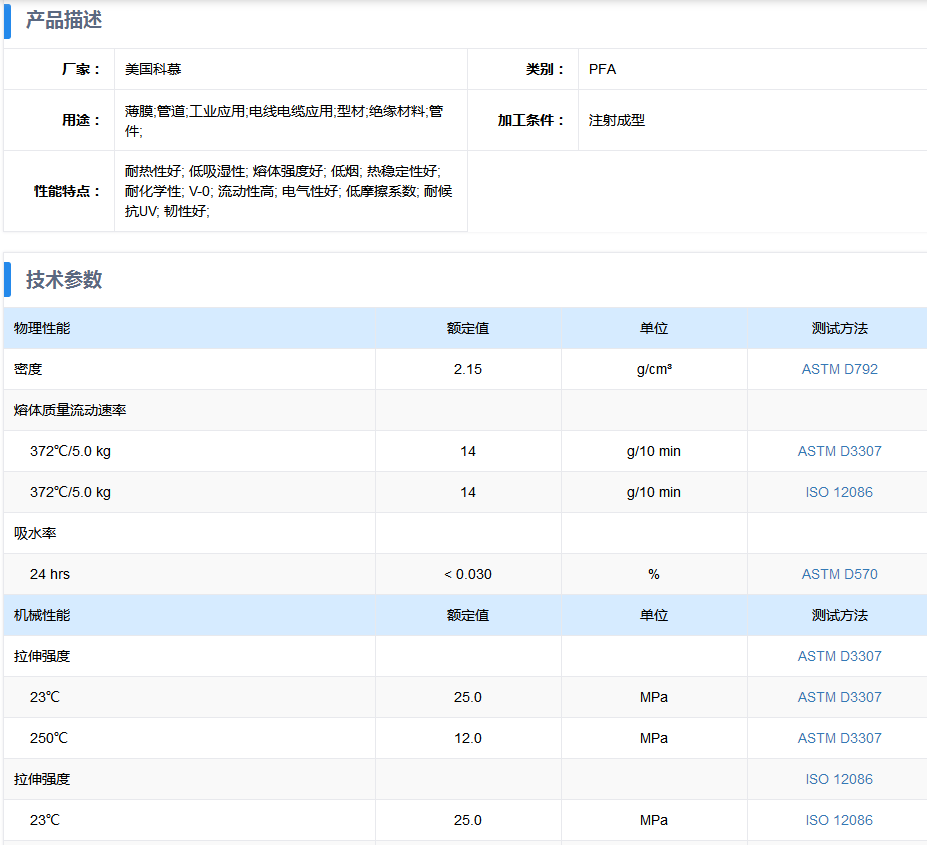Click the 机械性能 table header
The height and width of the screenshot is (845, 927).
42,615
